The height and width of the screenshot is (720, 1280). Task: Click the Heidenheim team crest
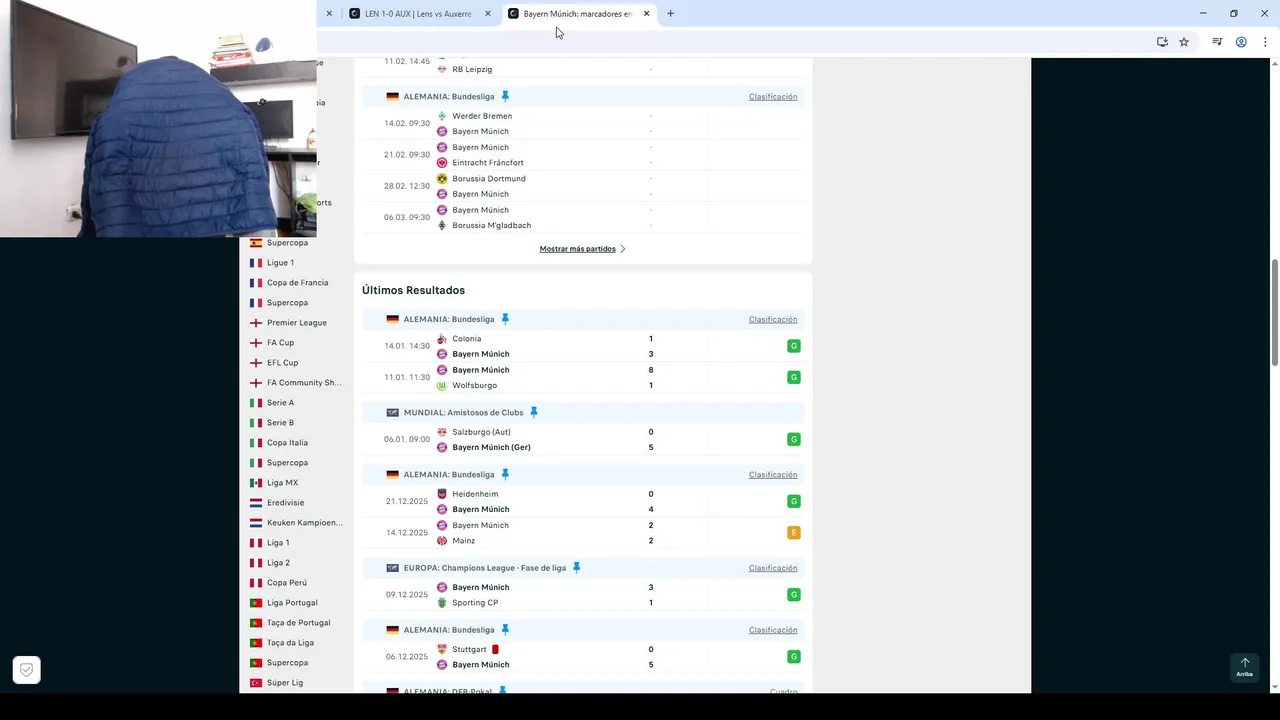click(x=442, y=494)
